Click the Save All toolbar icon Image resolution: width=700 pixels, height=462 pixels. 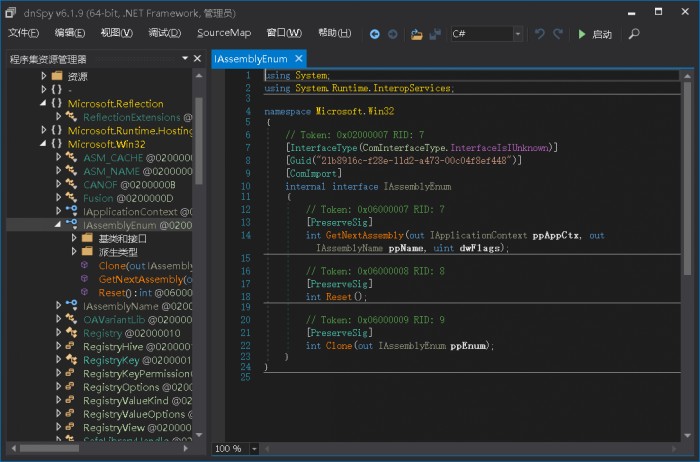[x=435, y=34]
